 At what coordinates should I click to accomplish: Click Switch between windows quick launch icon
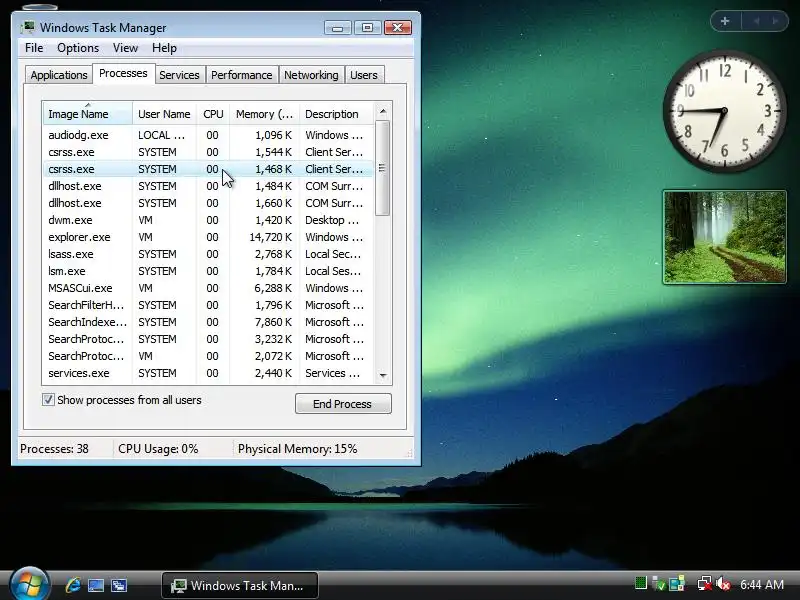[x=119, y=585]
